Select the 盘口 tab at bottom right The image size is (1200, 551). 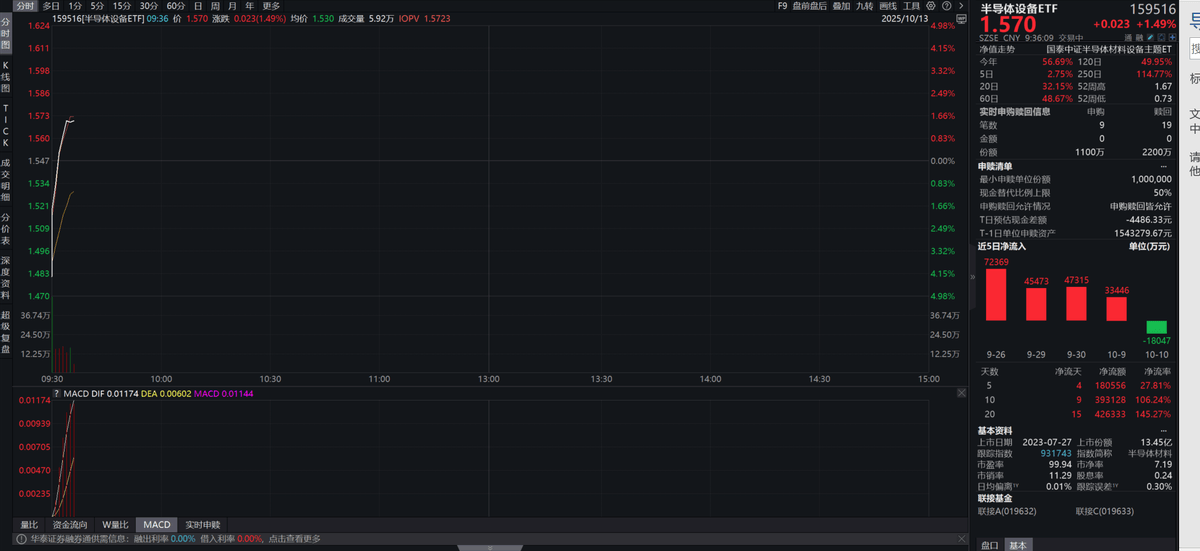tap(989, 545)
